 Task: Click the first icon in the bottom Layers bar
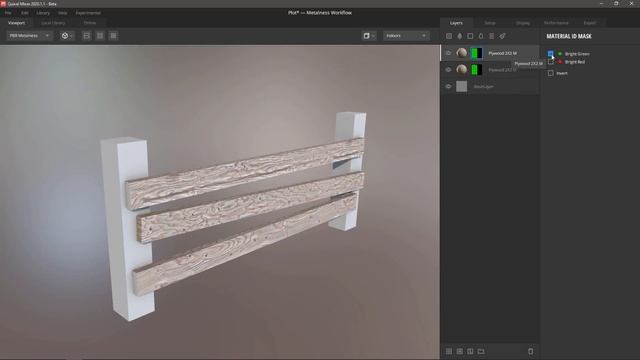[x=449, y=351]
